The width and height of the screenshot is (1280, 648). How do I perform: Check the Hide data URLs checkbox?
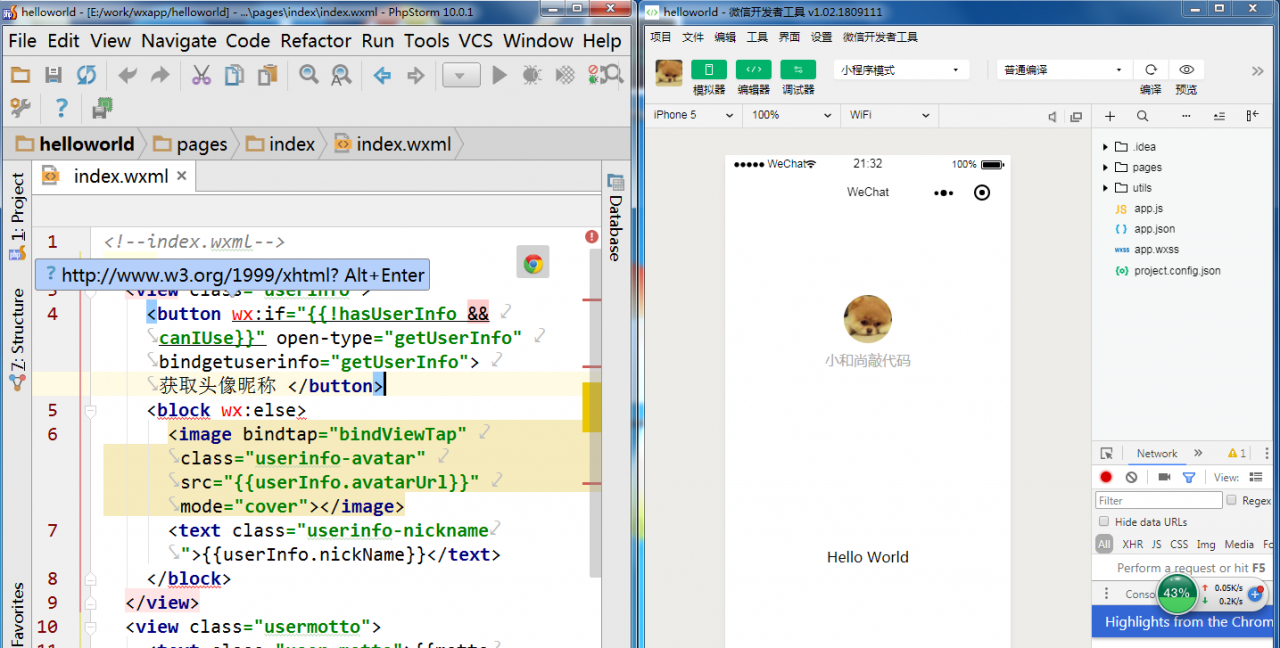(x=1104, y=522)
